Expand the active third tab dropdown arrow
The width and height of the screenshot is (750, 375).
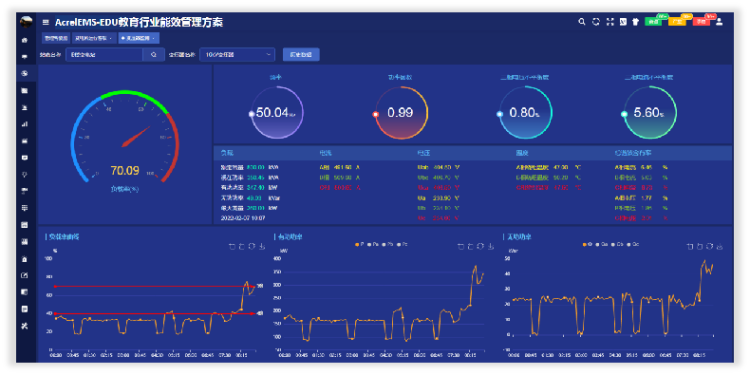tap(153, 38)
